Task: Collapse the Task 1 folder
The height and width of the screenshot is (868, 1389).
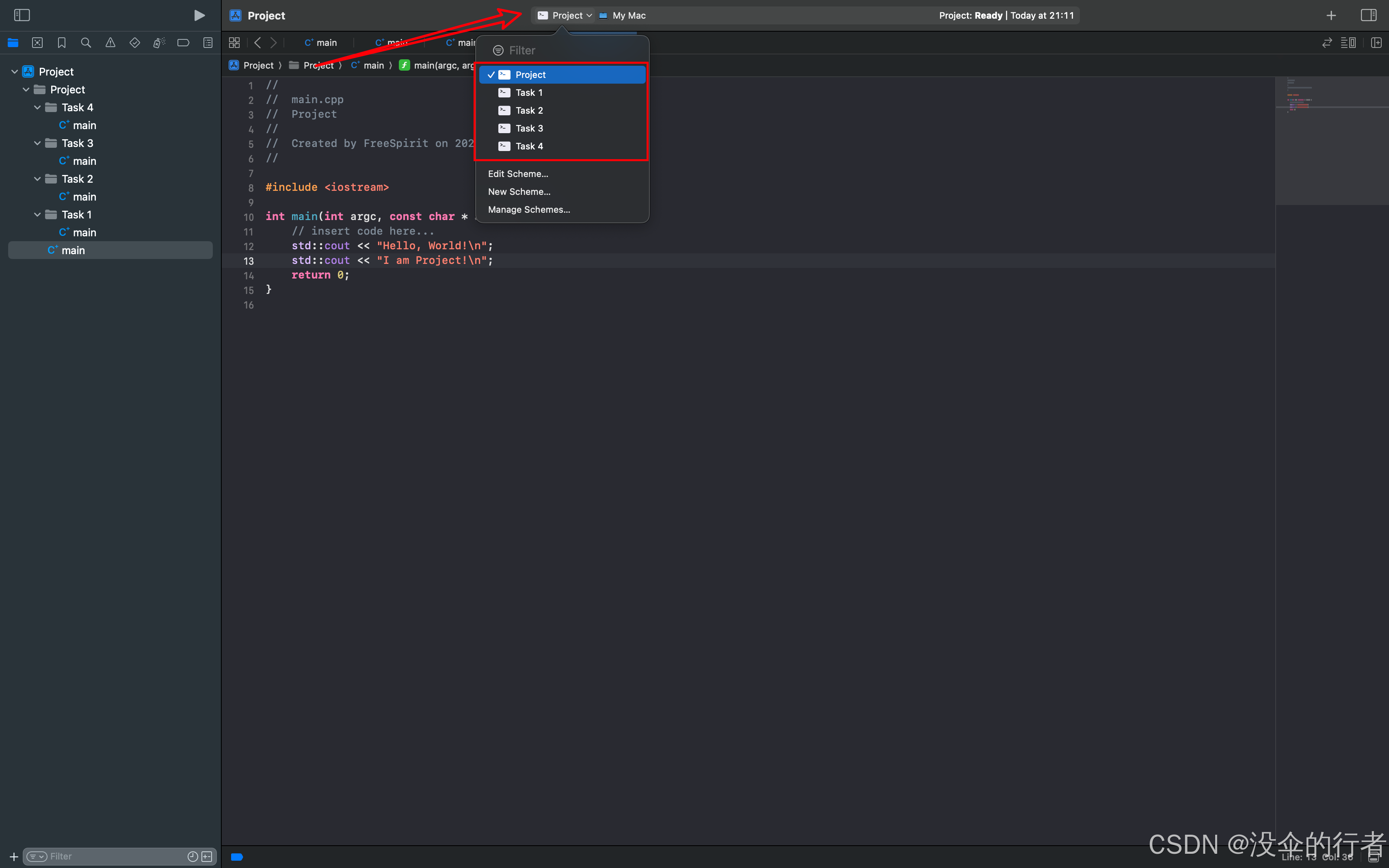Action: pos(37,215)
